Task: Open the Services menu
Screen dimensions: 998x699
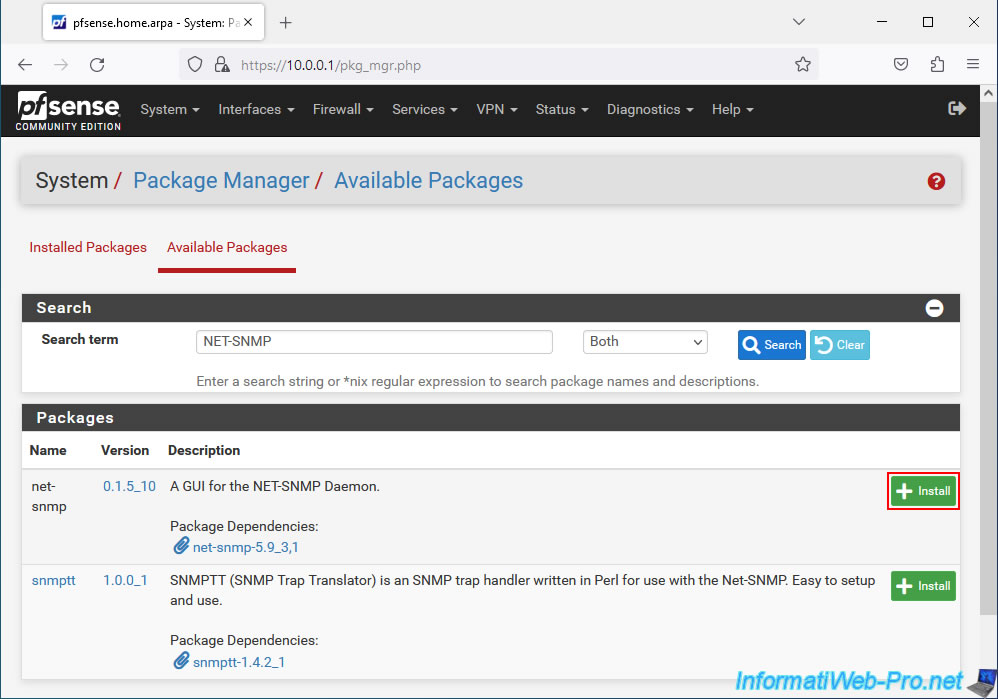Action: click(x=425, y=109)
